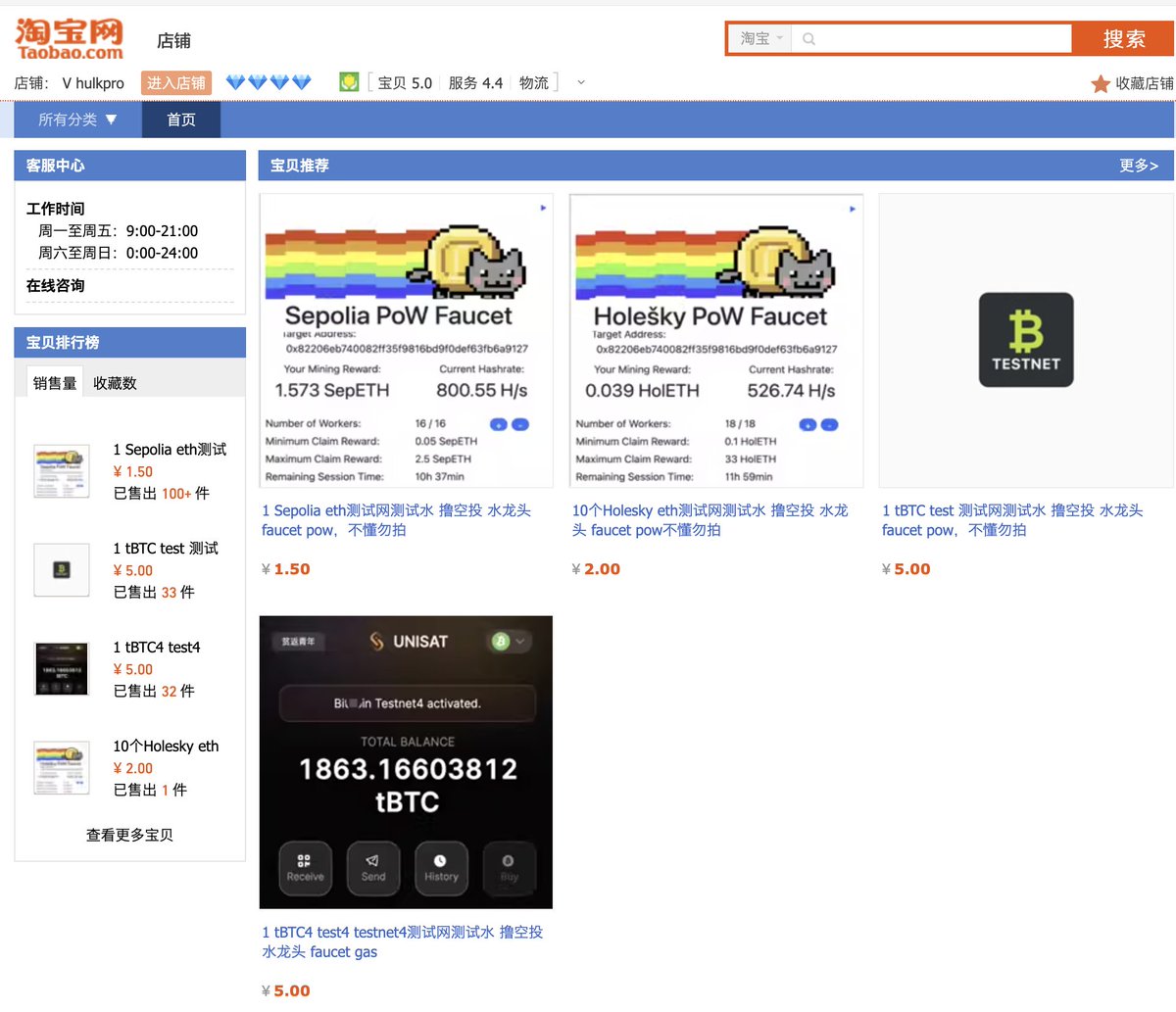Click ranking thumbnail for 1 Sepolia eth测试
The height and width of the screenshot is (1012, 1176).
62,471
